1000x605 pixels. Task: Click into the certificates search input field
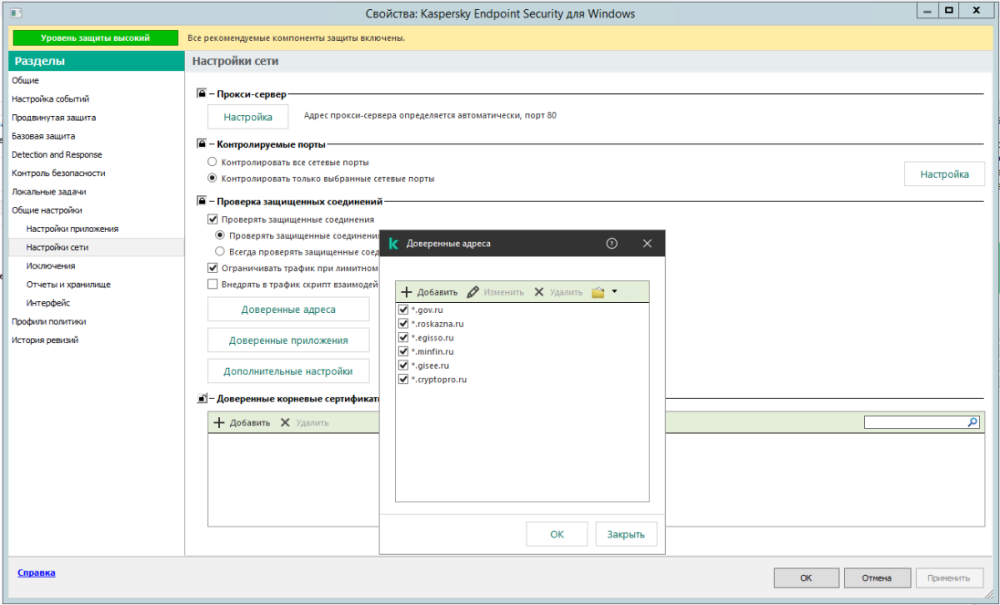pyautogui.click(x=914, y=423)
